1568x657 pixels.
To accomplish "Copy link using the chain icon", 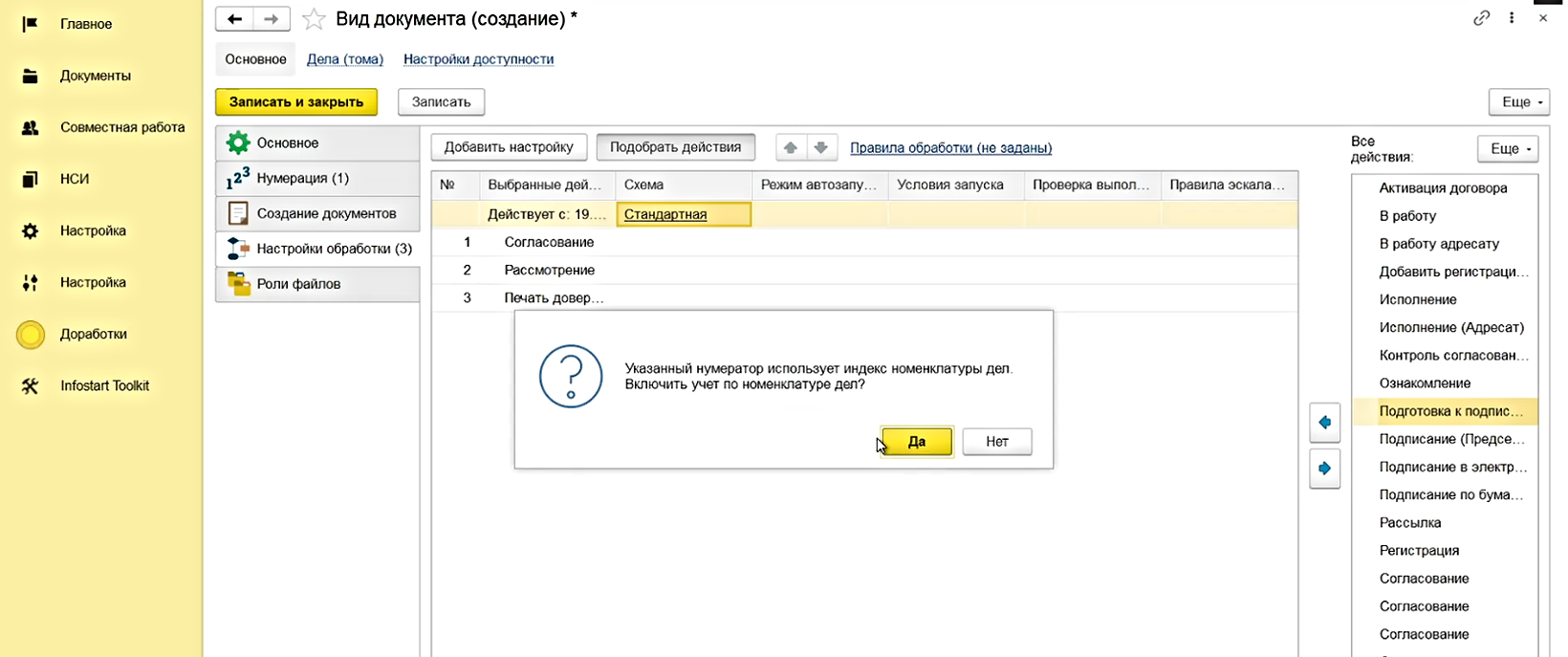I will pos(1481,18).
